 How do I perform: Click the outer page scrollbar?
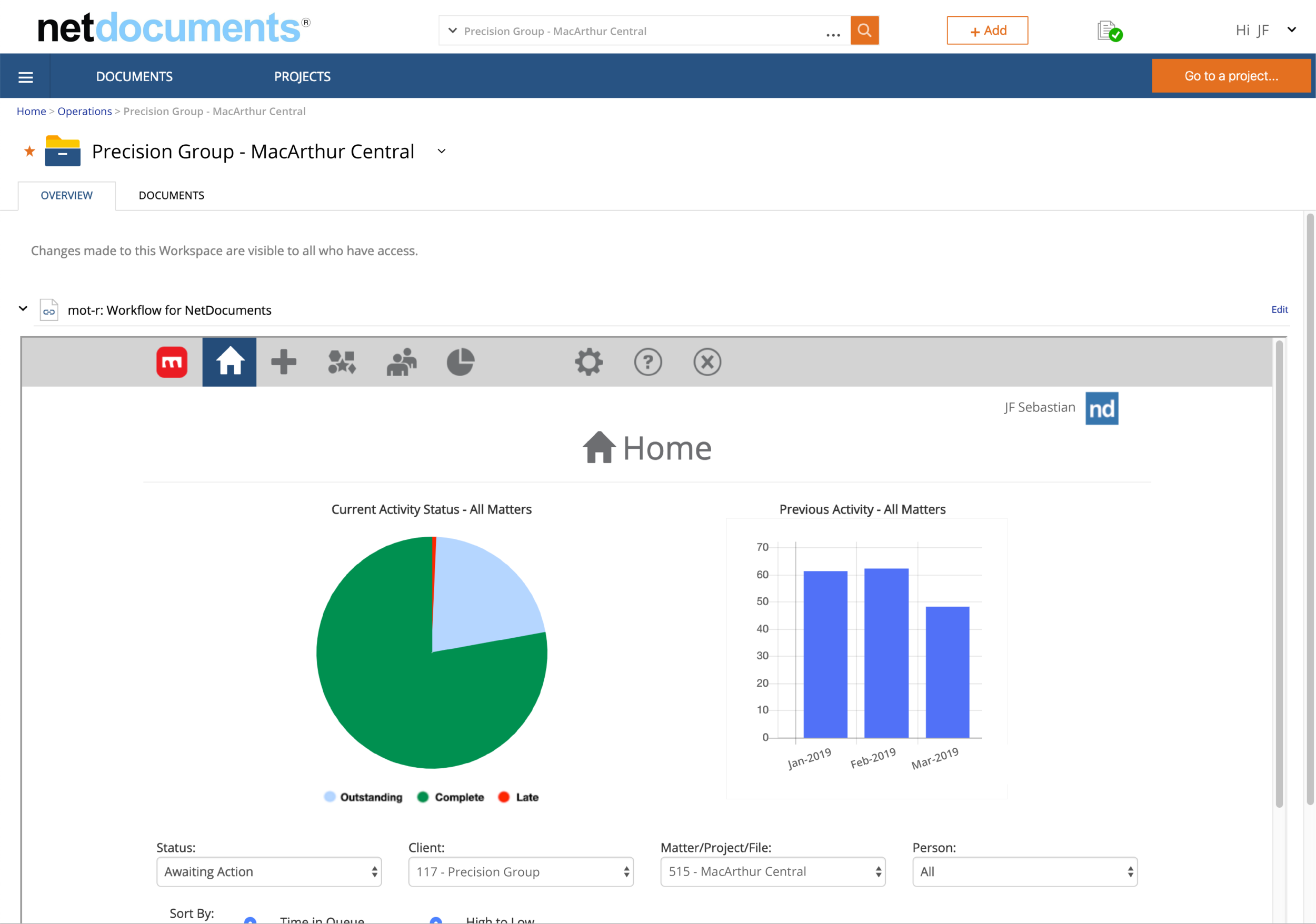(x=1310, y=509)
